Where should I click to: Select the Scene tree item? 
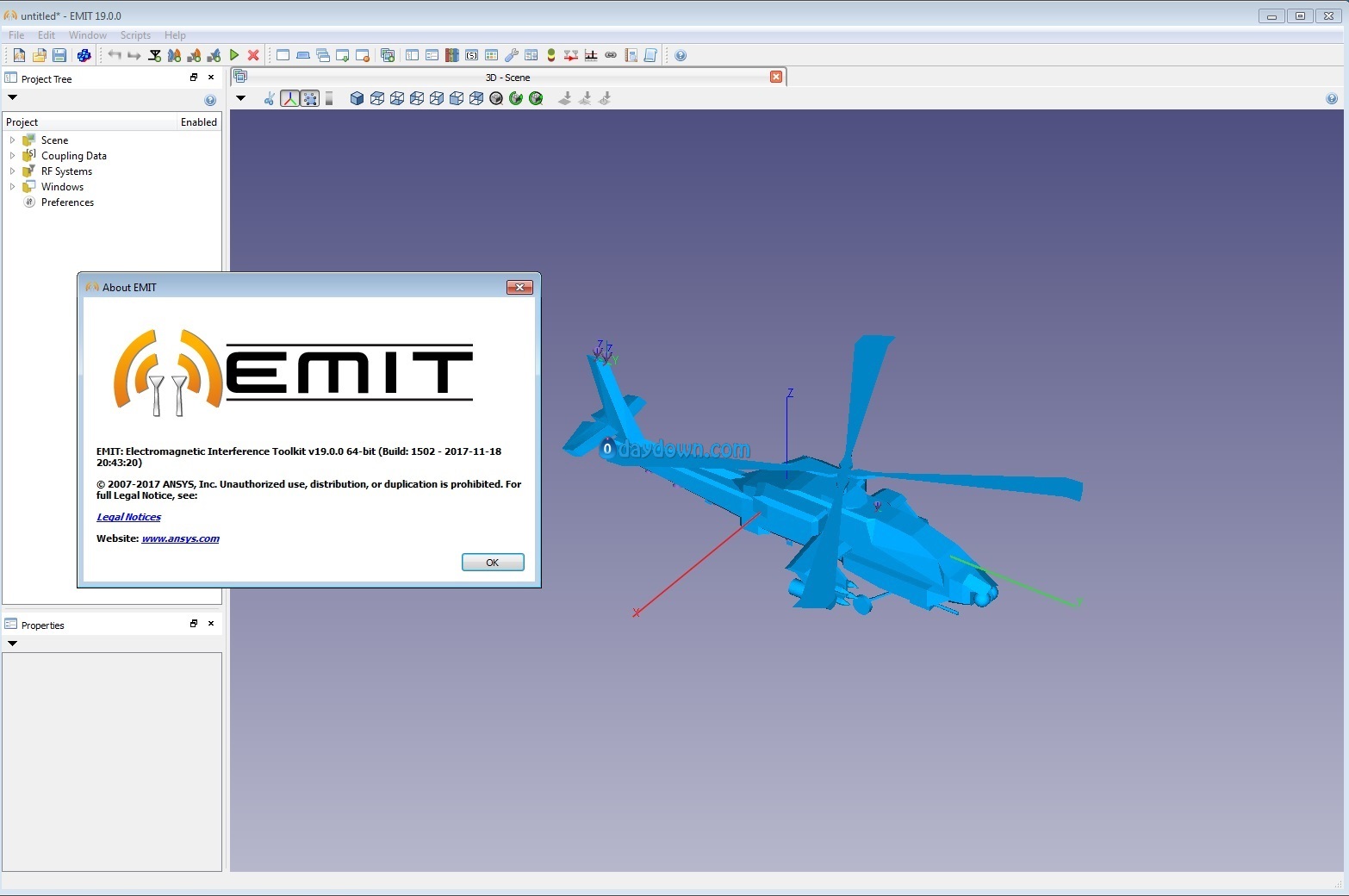(54, 140)
